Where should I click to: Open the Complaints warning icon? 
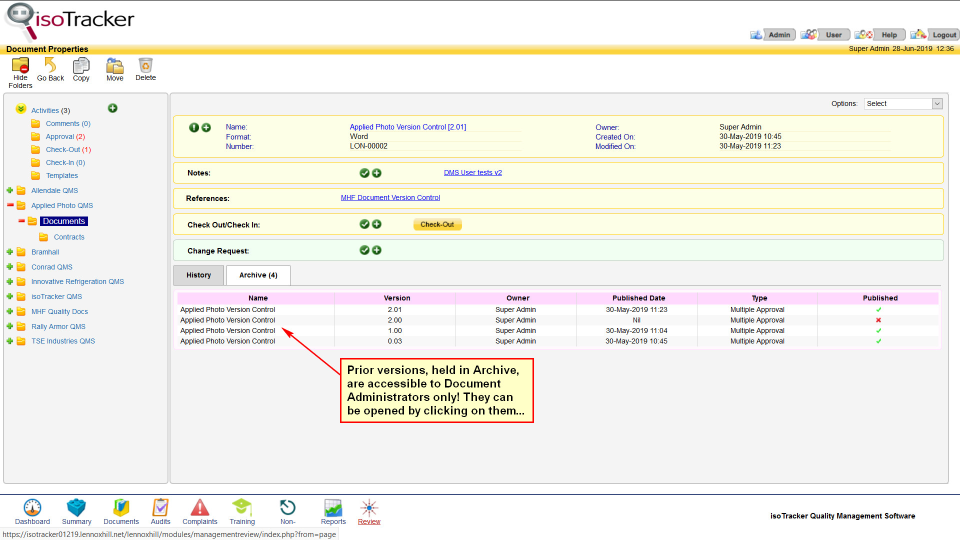pos(200,508)
